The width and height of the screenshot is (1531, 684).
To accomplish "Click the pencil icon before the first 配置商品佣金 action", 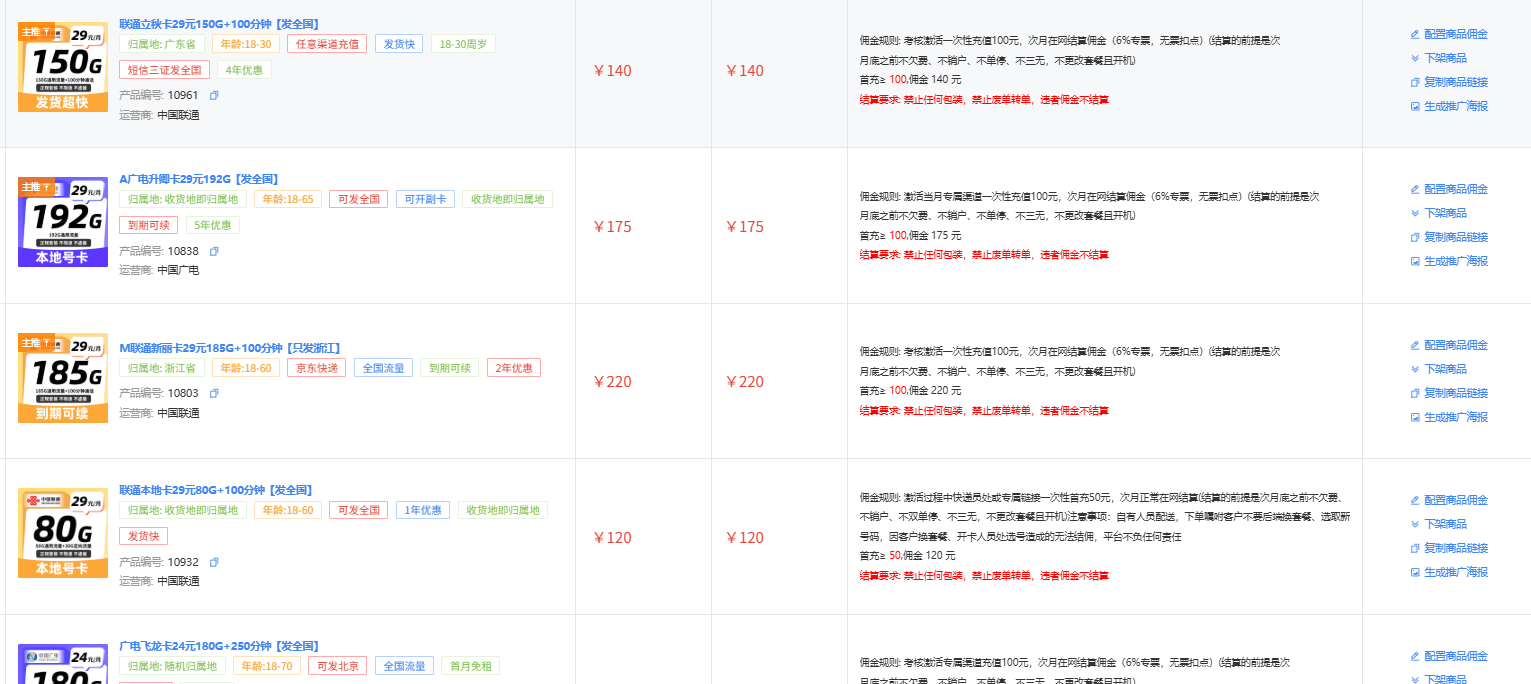I will click(x=1413, y=33).
